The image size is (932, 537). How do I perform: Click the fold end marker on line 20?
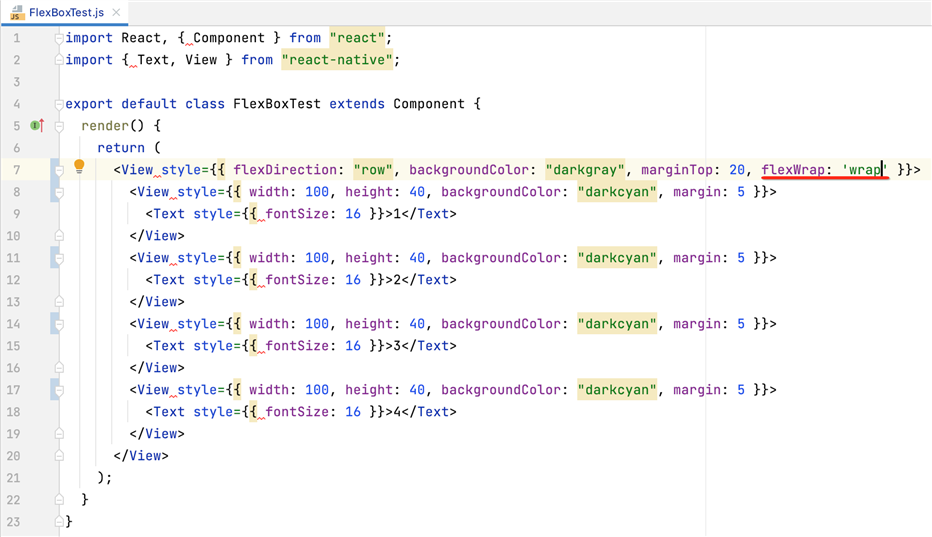pos(60,455)
